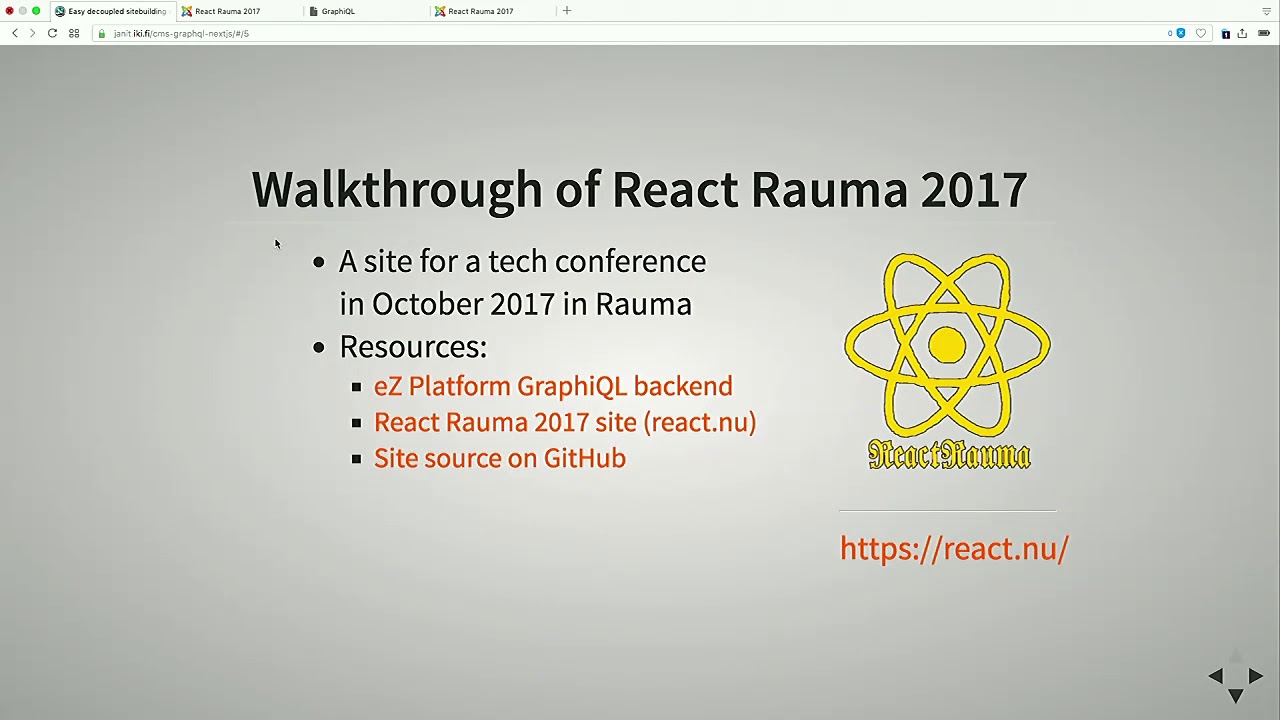Image resolution: width=1280 pixels, height=720 pixels.
Task: Open the eZ Platform GraphiQL backend link
Action: pyautogui.click(x=553, y=386)
